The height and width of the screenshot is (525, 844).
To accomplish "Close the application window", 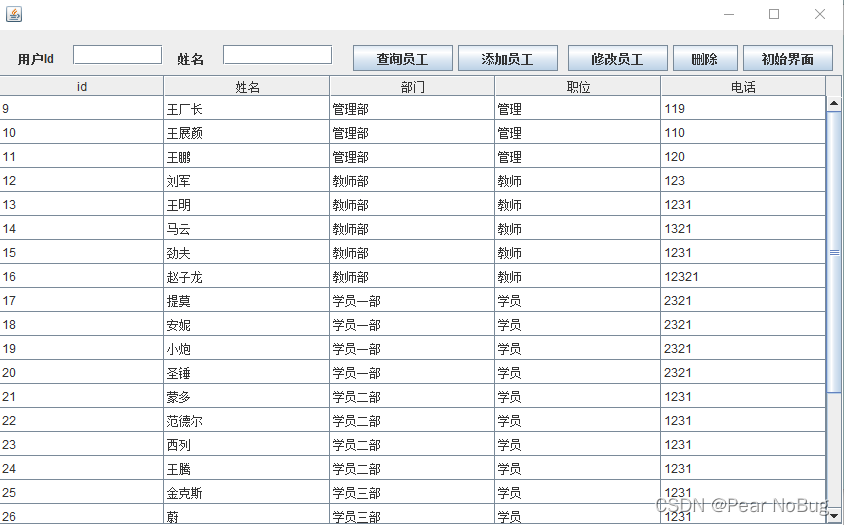I will click(x=820, y=14).
